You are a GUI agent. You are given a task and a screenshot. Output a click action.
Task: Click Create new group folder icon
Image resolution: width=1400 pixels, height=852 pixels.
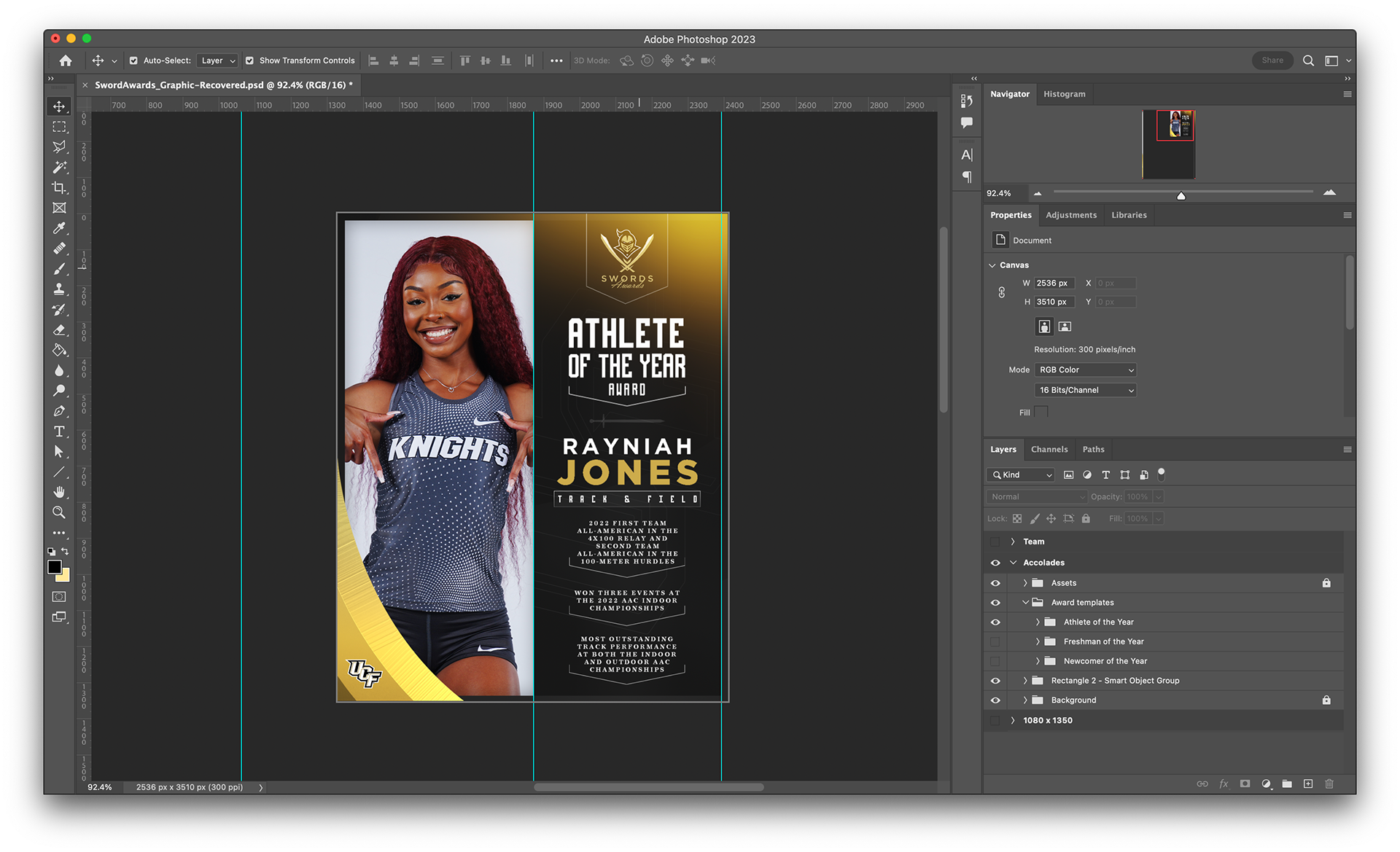pos(1287,783)
